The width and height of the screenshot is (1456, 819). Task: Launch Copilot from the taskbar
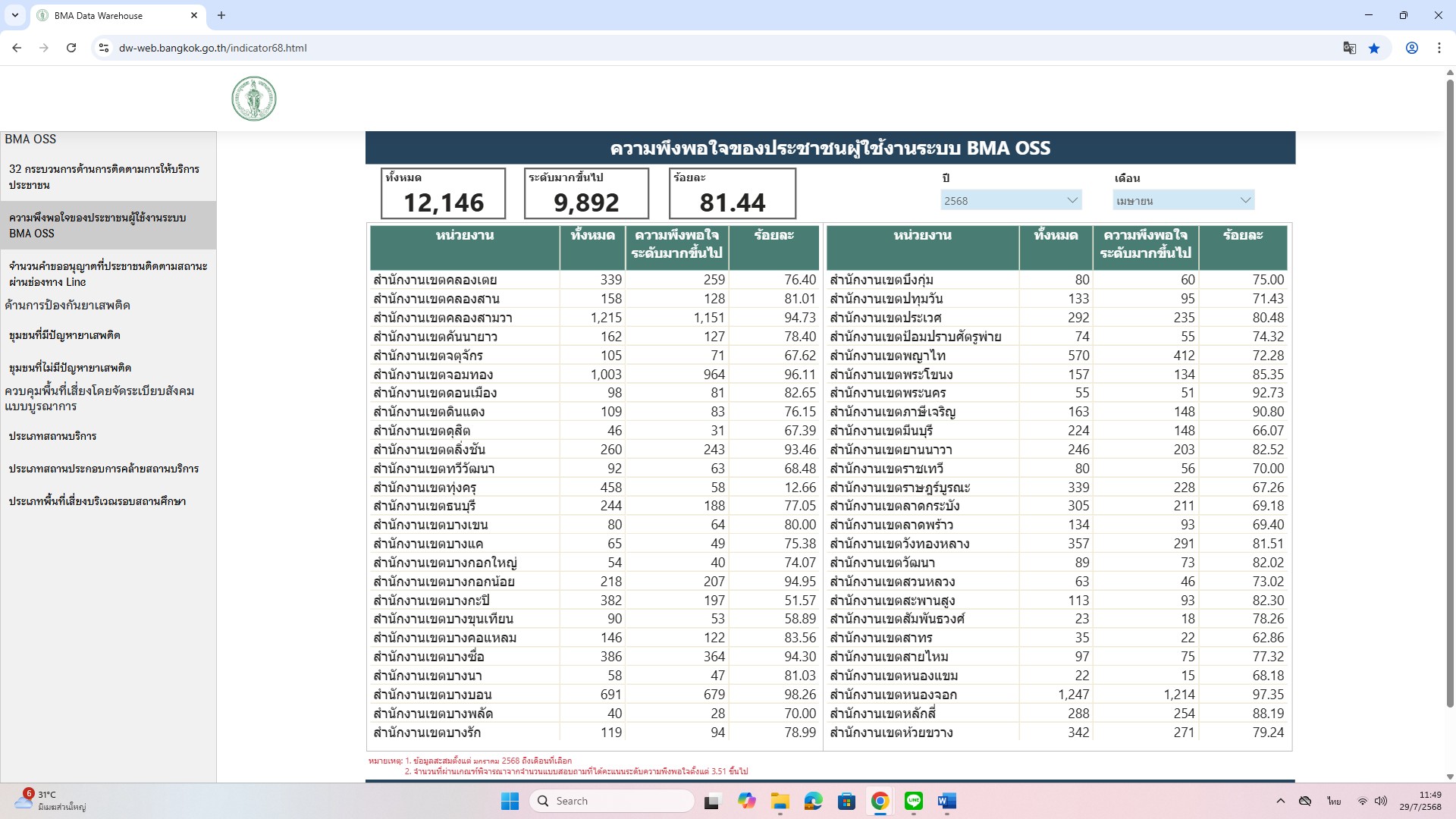pyautogui.click(x=747, y=801)
